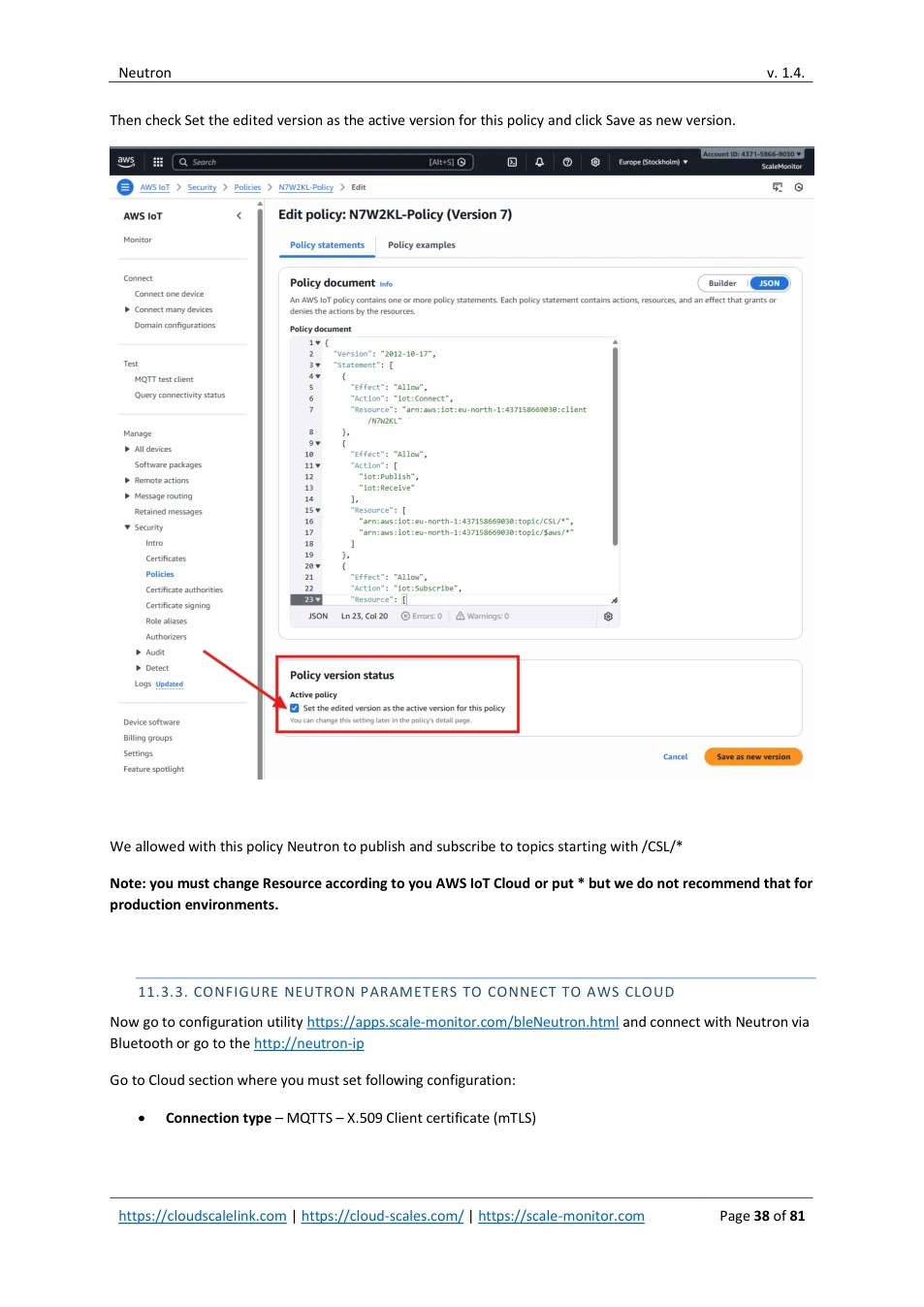Fold the JSON code at line 3
This screenshot has height=1307, width=924.
coord(318,366)
